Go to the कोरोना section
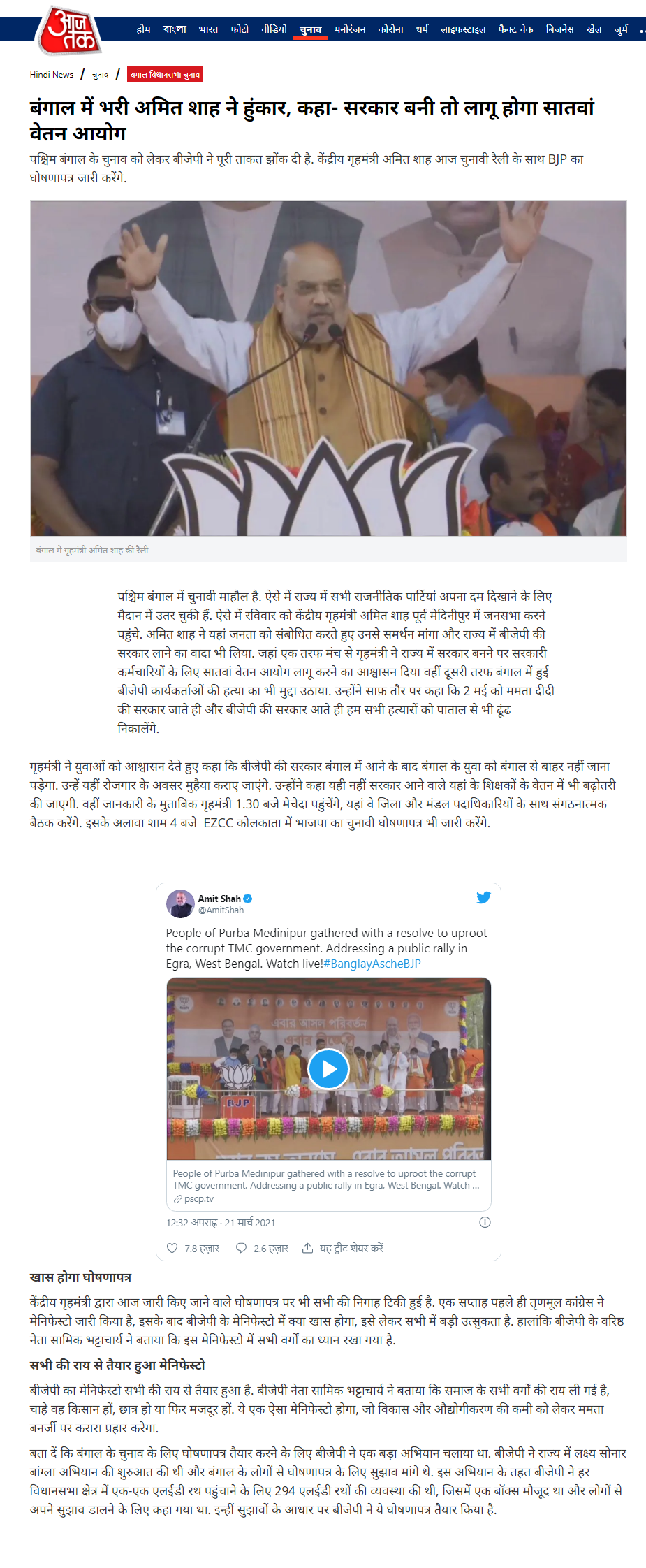Screen dimensions: 646x1568 click(391, 29)
